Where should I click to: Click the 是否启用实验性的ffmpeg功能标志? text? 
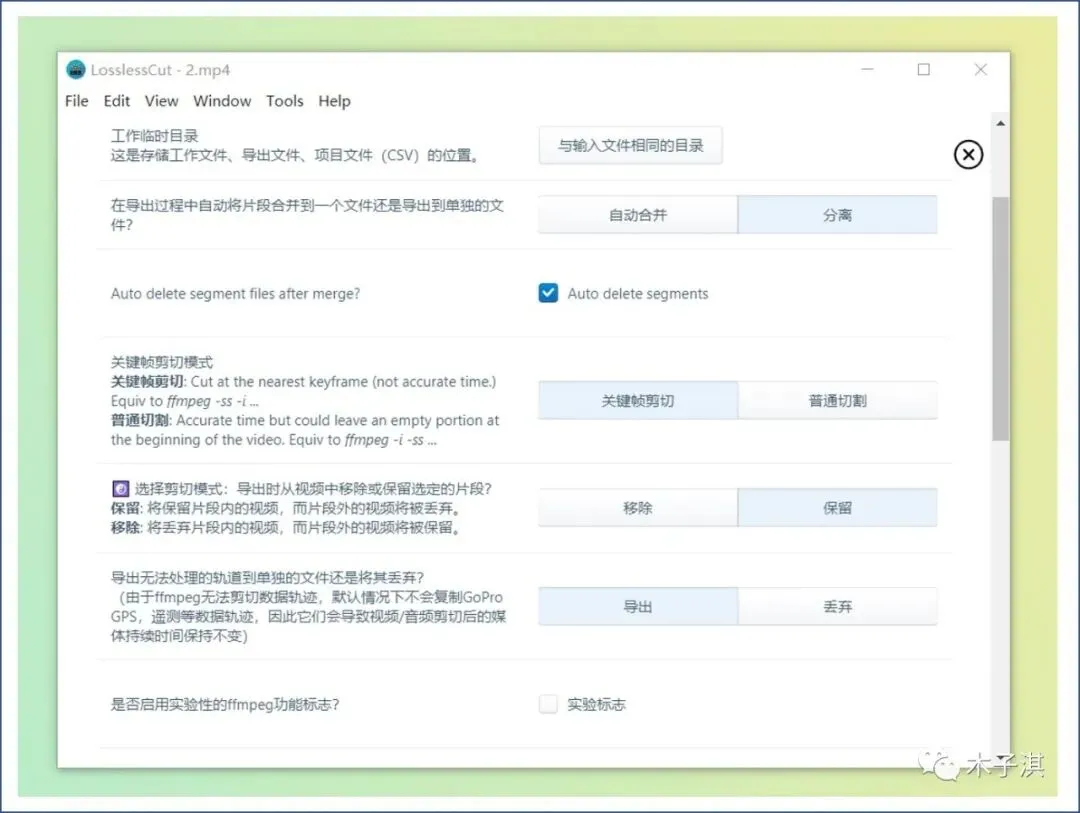pyautogui.click(x=225, y=704)
